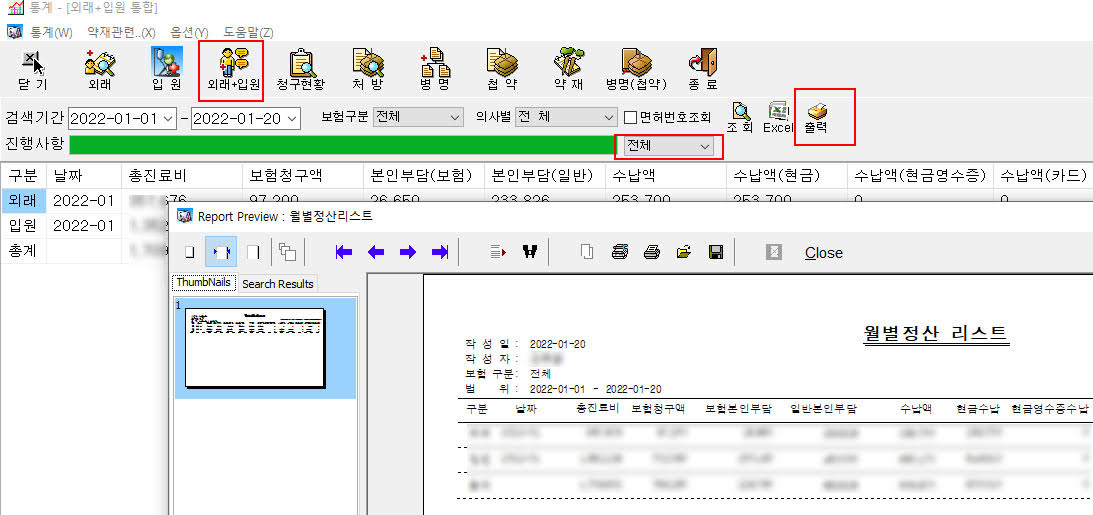Select the 약재 toolbar icon

[568, 68]
